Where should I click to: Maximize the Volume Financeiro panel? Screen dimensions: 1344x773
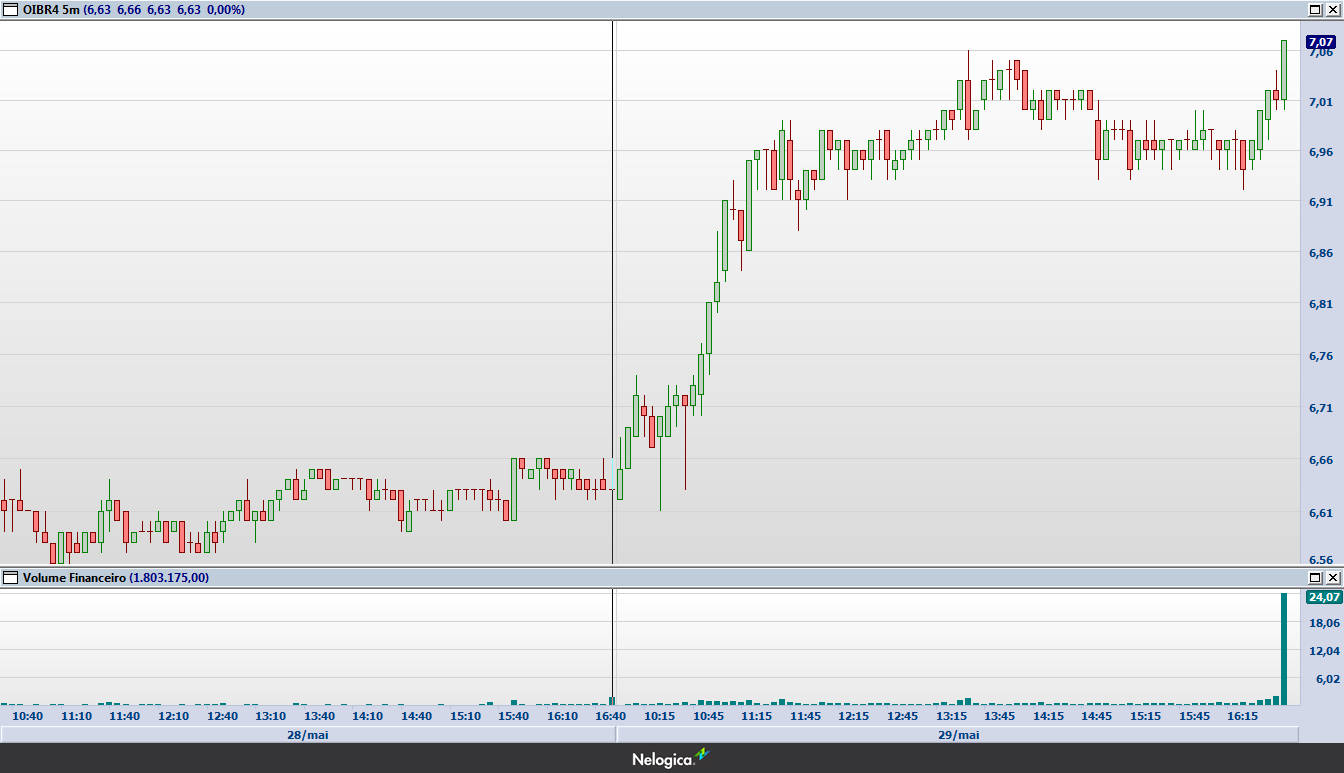click(x=1315, y=577)
